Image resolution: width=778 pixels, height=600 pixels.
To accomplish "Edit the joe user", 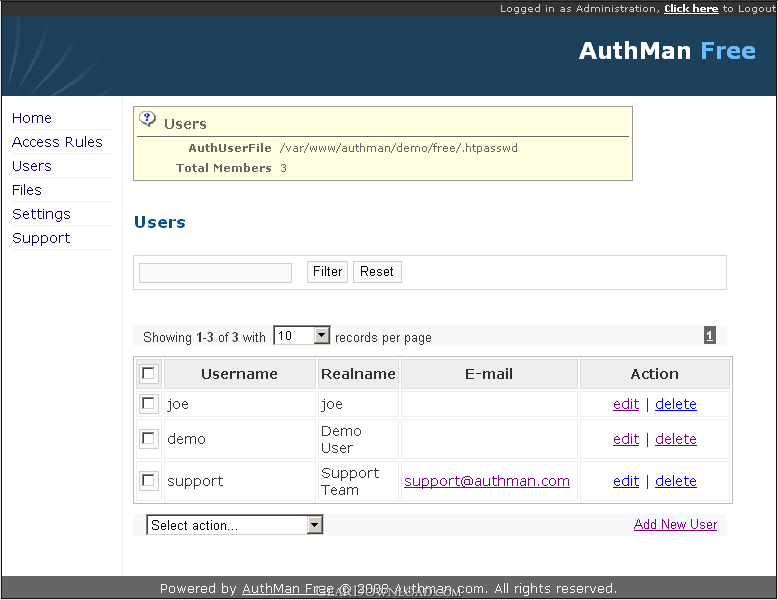I will [626, 404].
